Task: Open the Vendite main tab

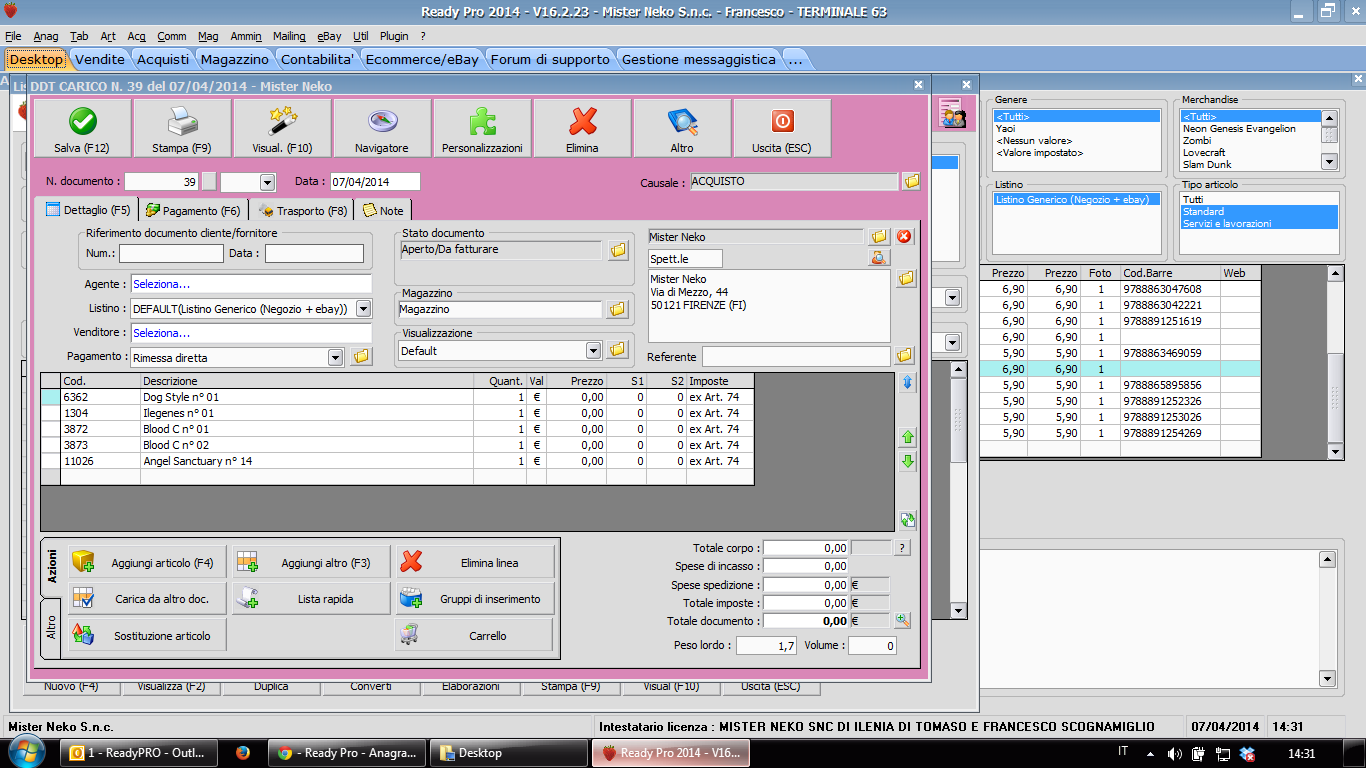Action: [x=100, y=59]
